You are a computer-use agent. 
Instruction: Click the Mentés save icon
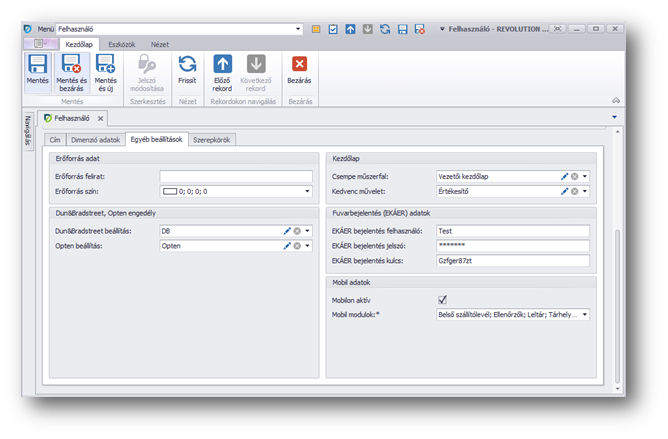coord(37,66)
